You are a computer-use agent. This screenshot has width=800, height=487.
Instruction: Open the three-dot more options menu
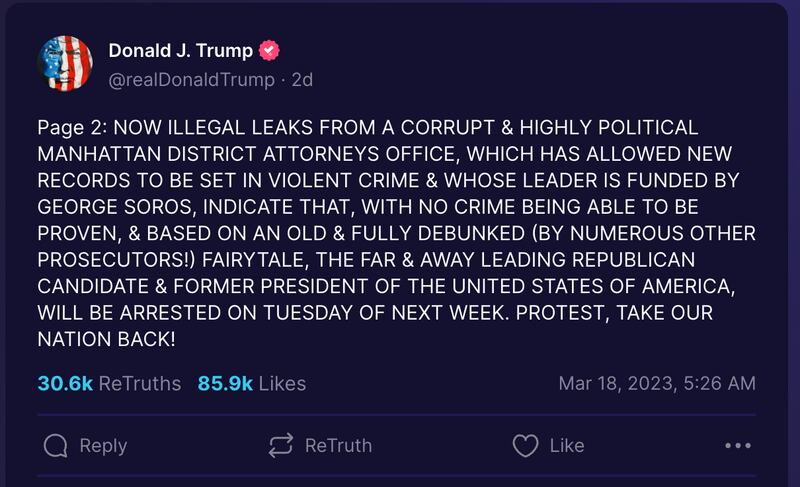click(737, 446)
